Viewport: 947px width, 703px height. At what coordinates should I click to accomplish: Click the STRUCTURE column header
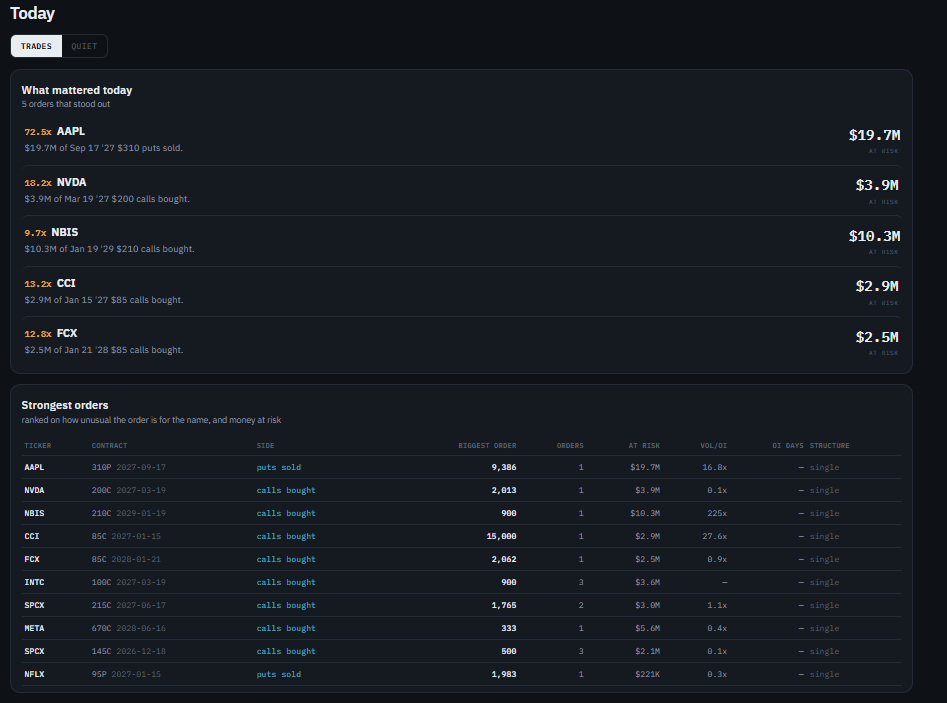(x=829, y=446)
